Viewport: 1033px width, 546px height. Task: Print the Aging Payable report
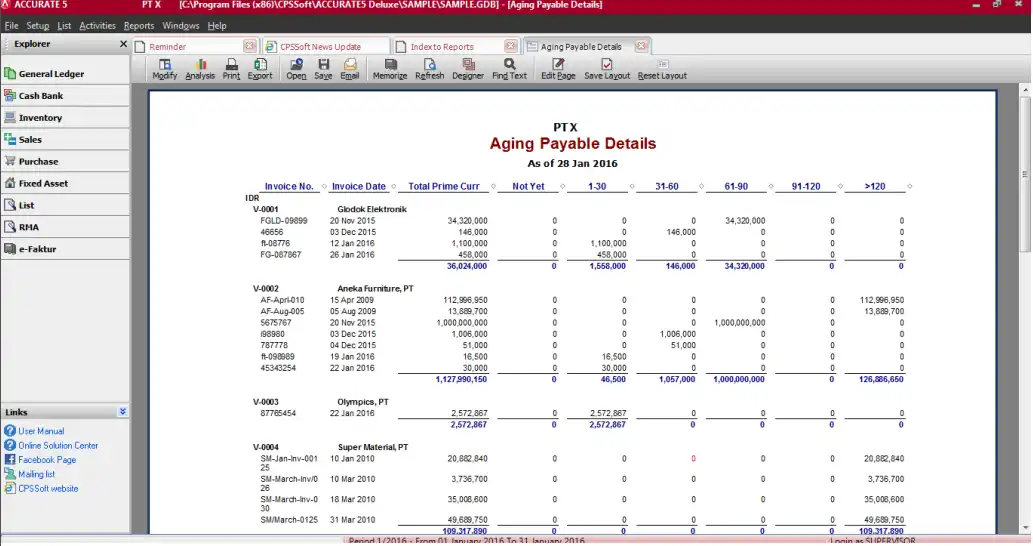tap(231, 68)
